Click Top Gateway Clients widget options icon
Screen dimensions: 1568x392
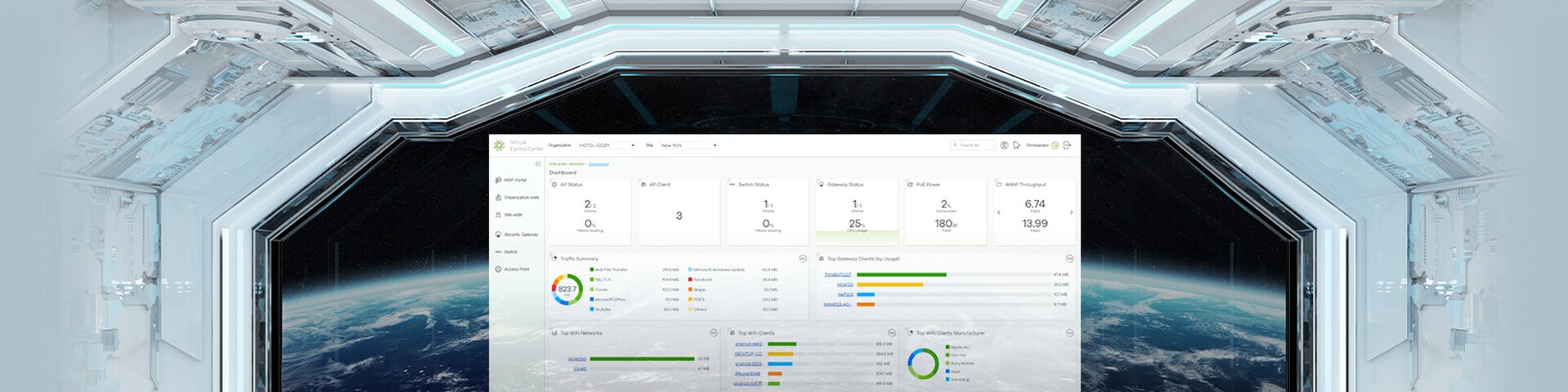point(1069,258)
